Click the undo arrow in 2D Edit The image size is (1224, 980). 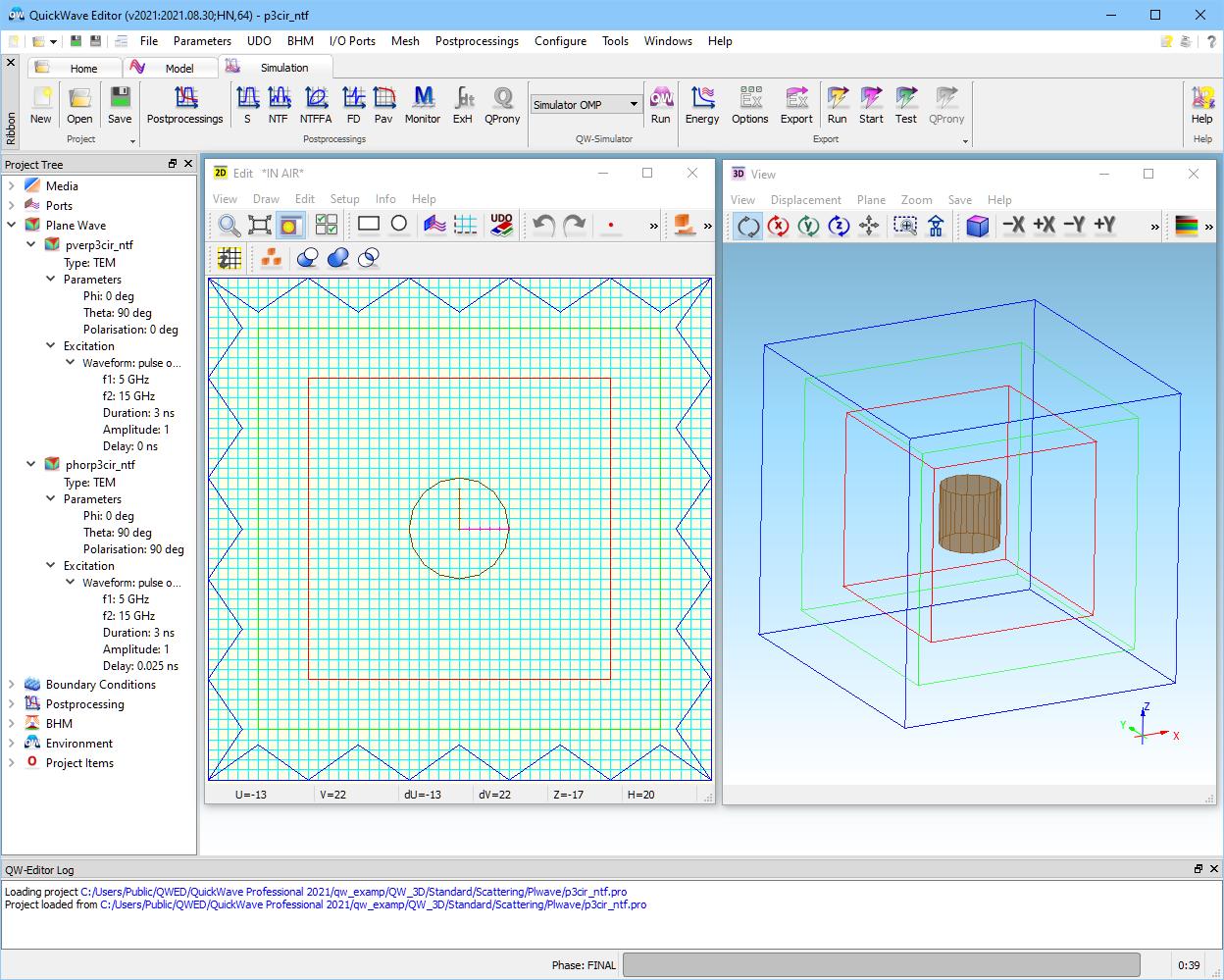tap(543, 225)
